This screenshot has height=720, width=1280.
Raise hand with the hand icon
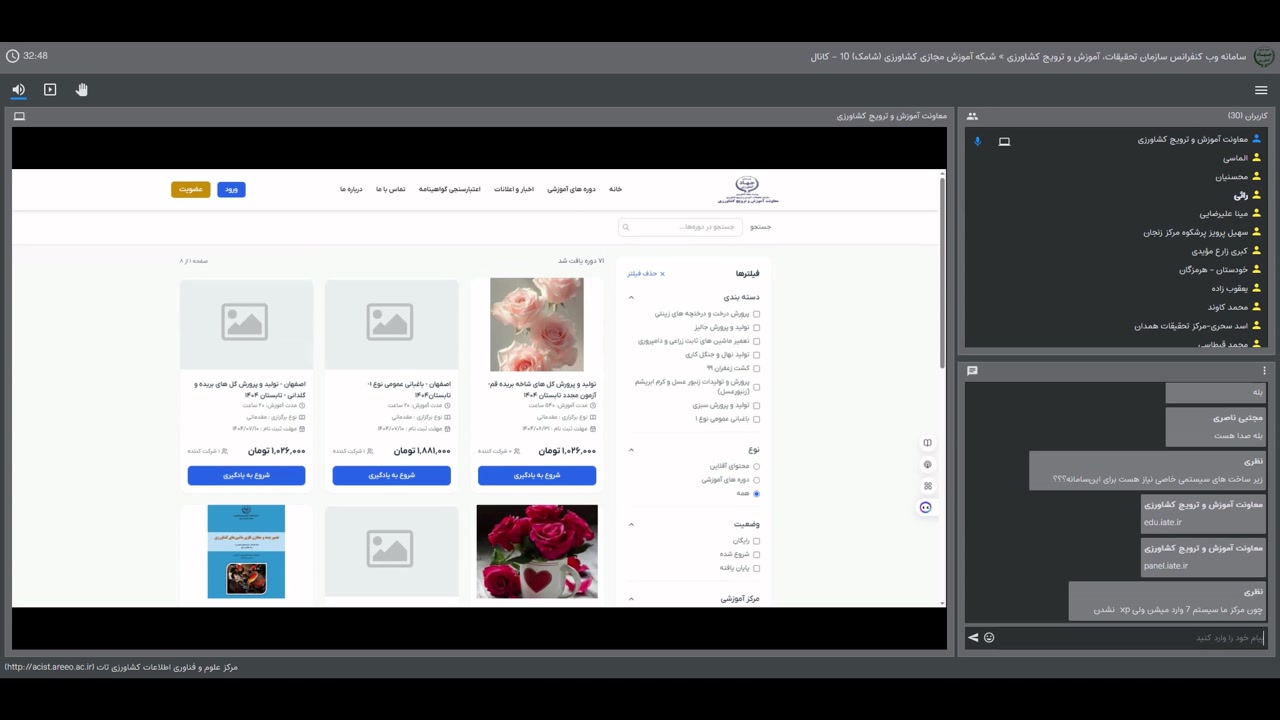click(82, 90)
